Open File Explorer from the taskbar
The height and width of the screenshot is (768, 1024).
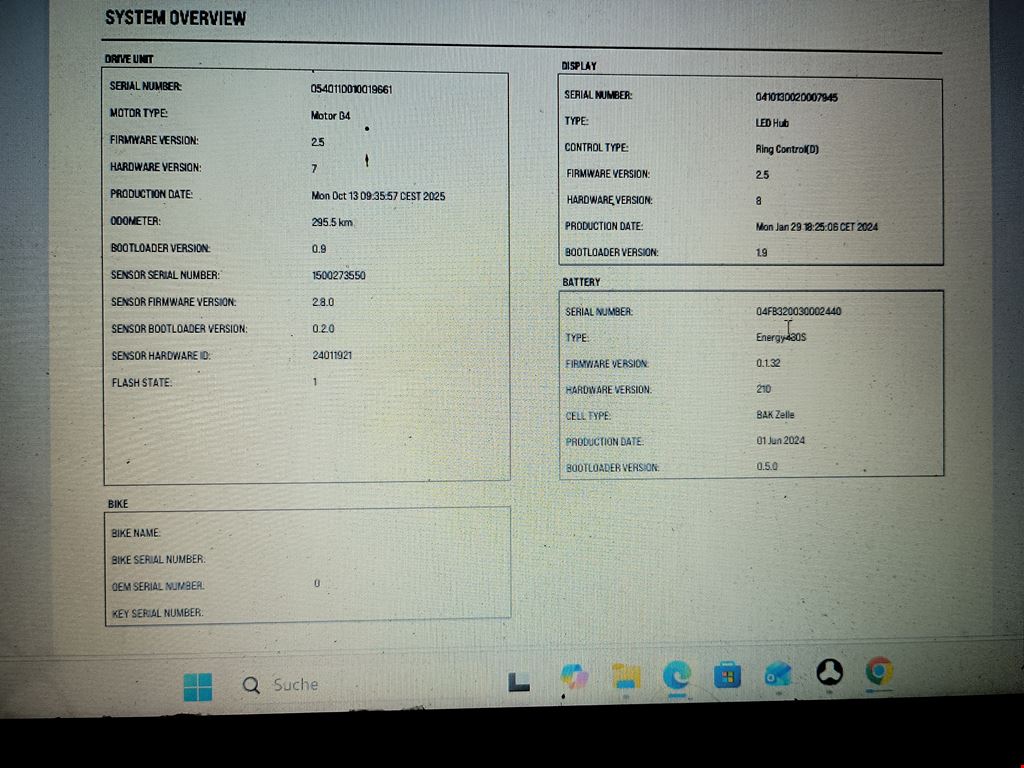coord(626,677)
